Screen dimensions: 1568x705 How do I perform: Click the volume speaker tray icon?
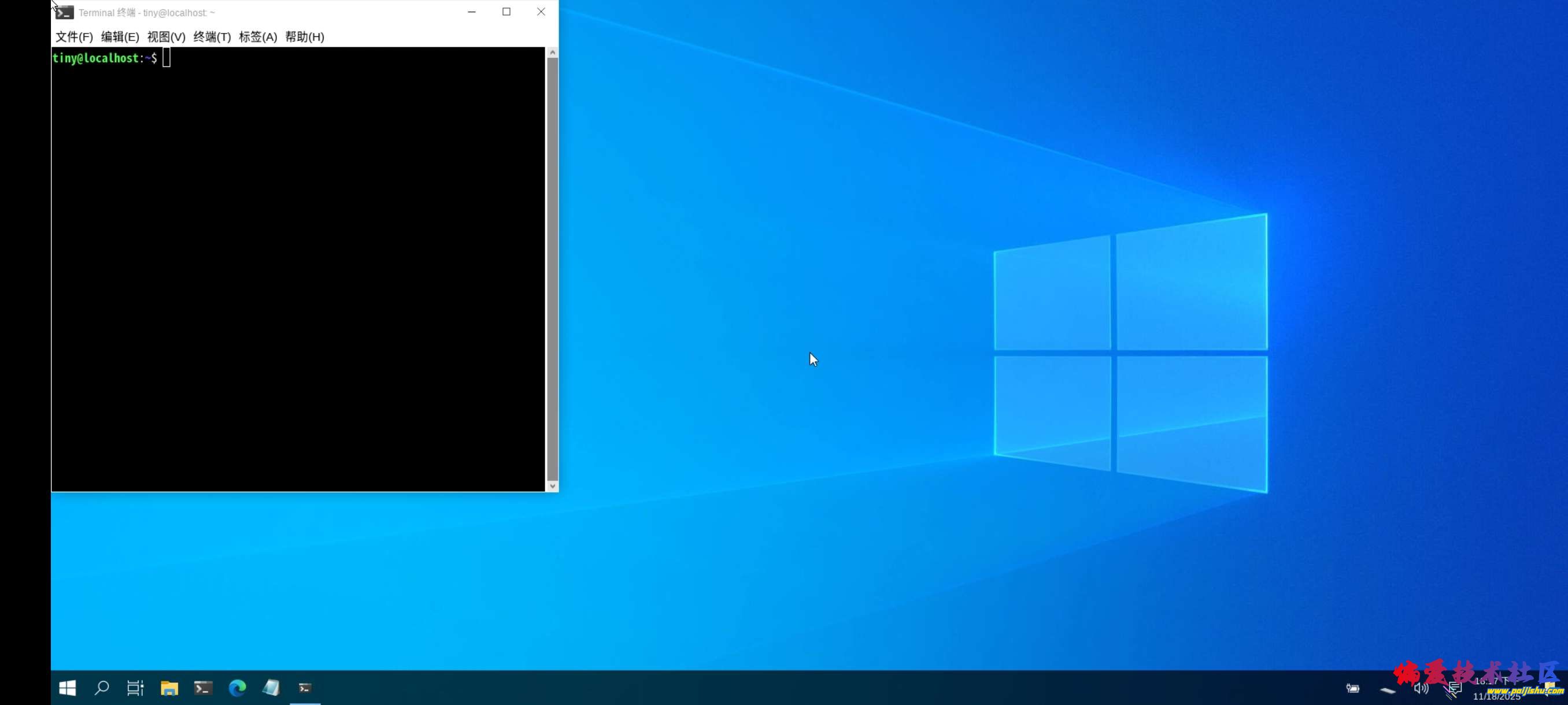point(1421,688)
